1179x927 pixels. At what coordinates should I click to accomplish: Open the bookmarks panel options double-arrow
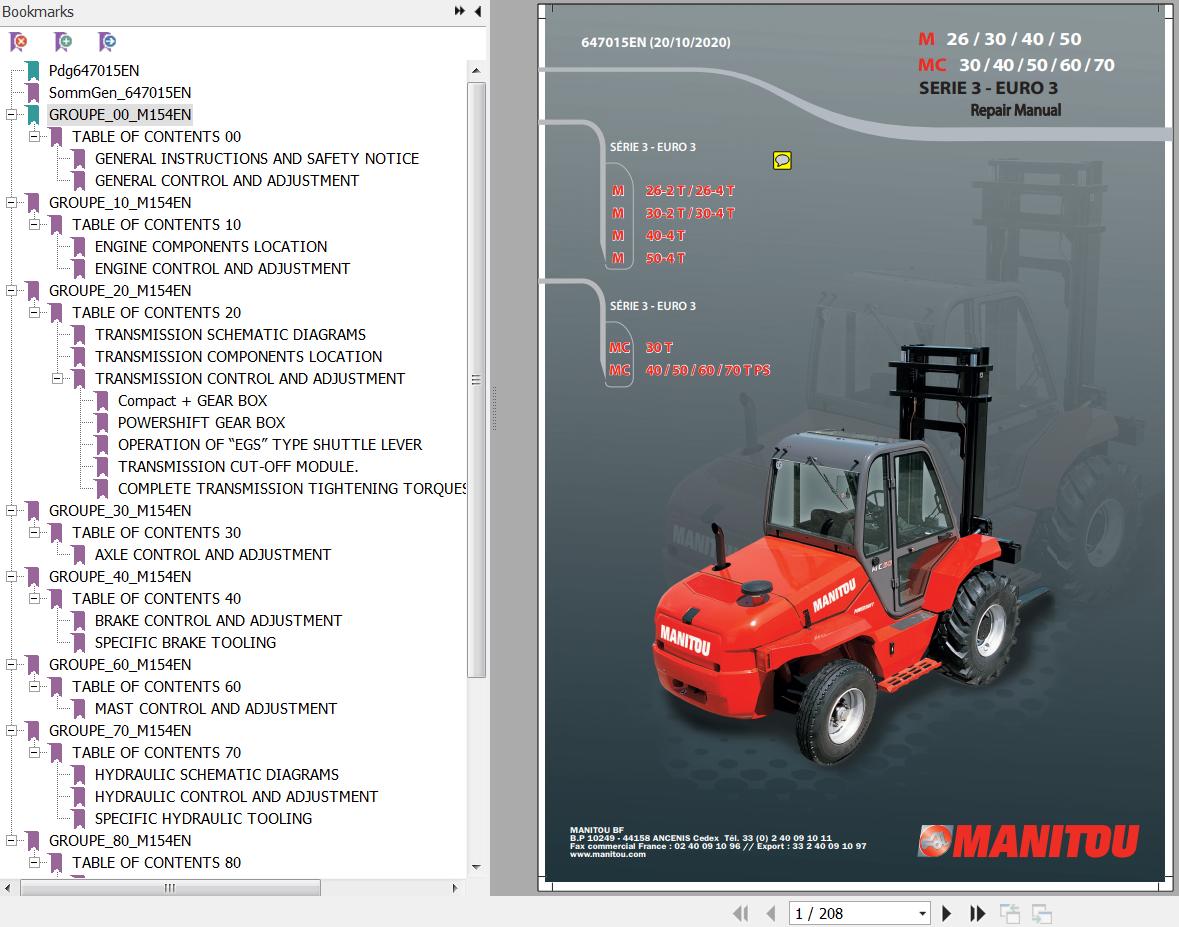click(459, 11)
